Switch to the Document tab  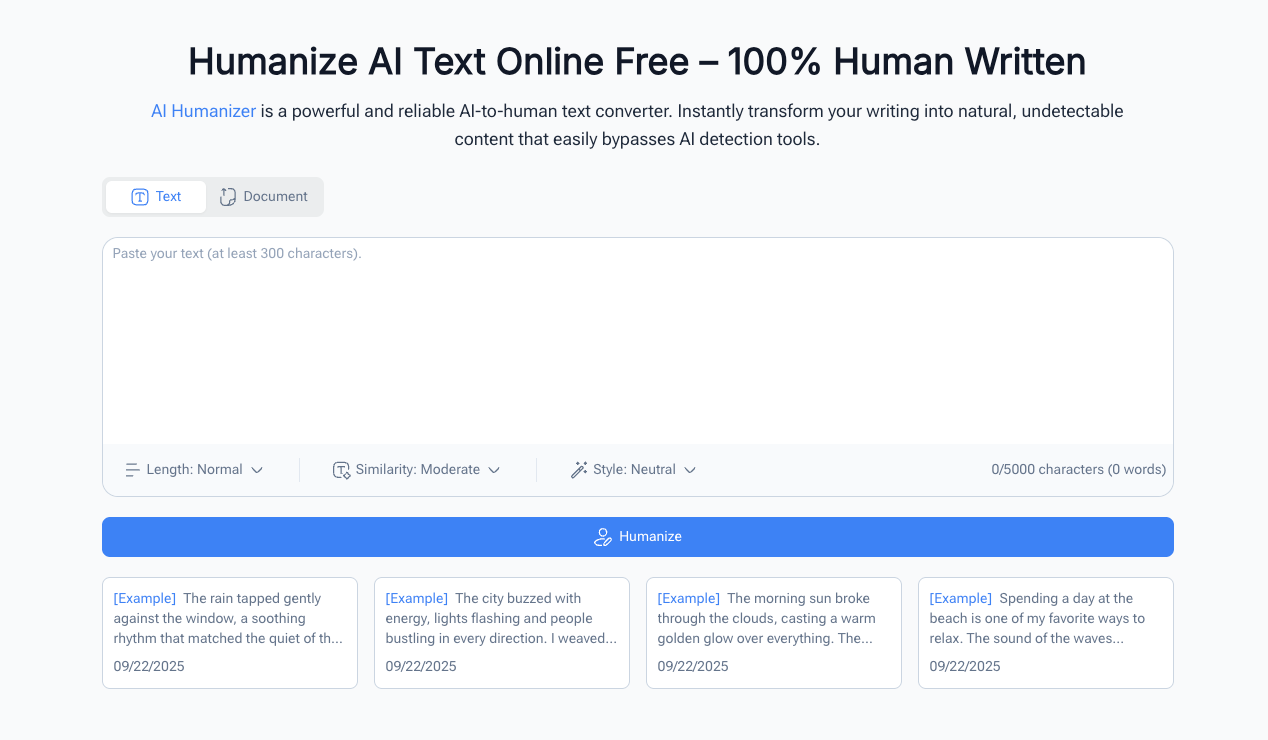click(264, 197)
